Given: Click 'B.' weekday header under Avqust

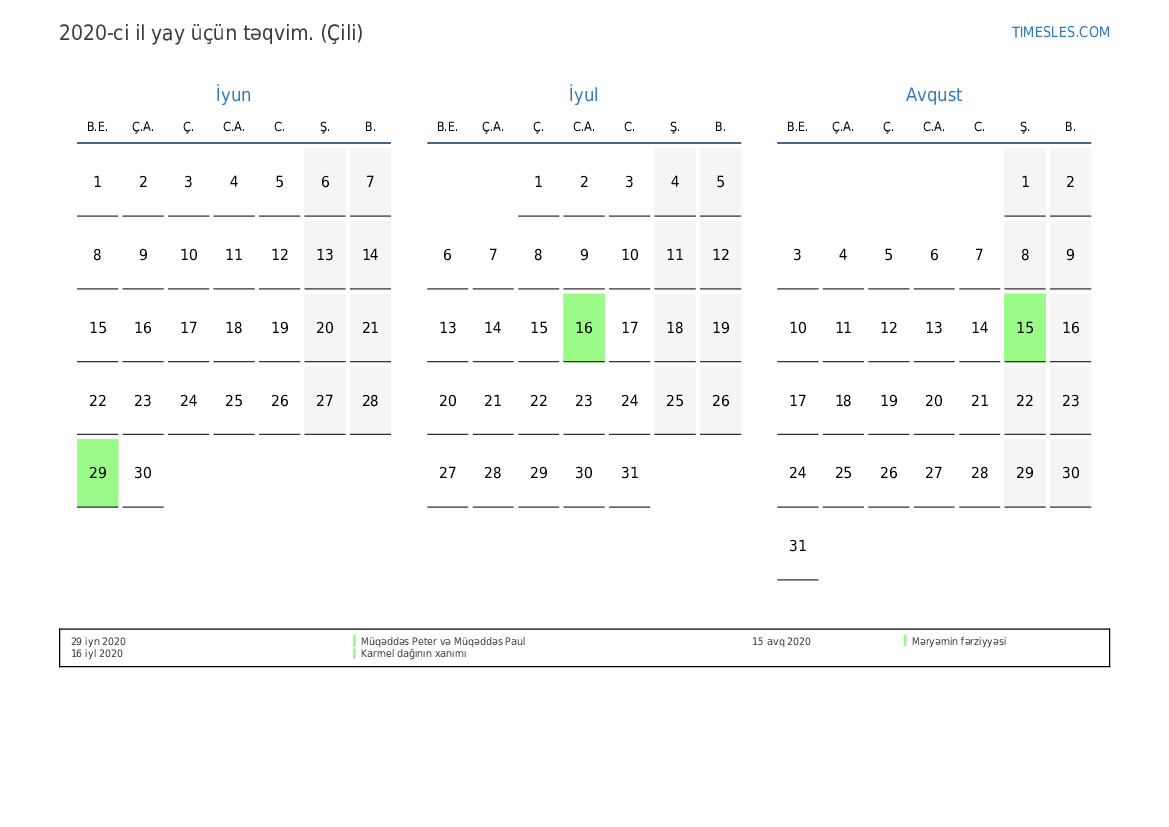Looking at the screenshot, I should 1071,127.
